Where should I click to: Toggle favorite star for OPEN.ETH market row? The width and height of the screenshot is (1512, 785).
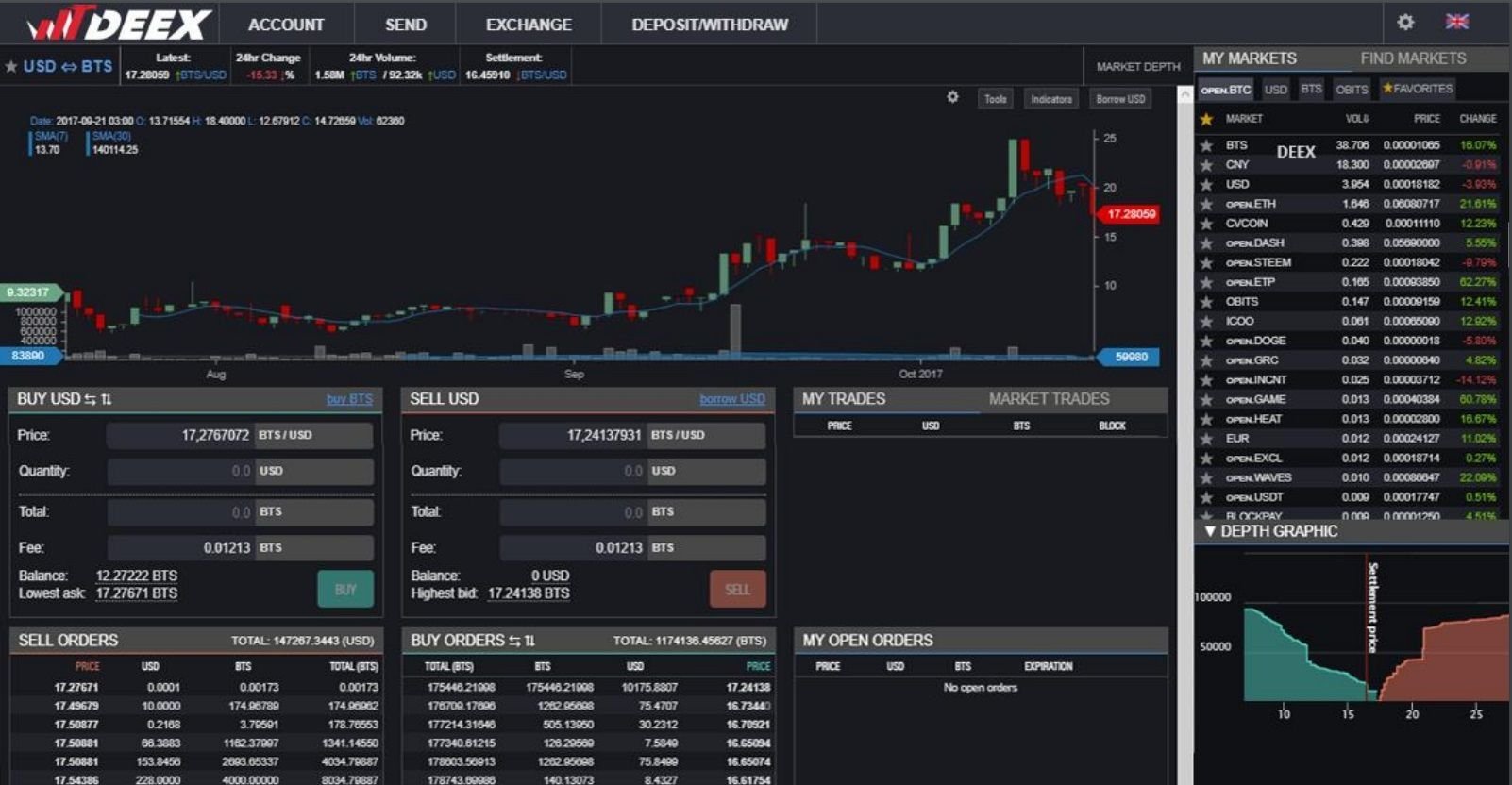click(1206, 204)
